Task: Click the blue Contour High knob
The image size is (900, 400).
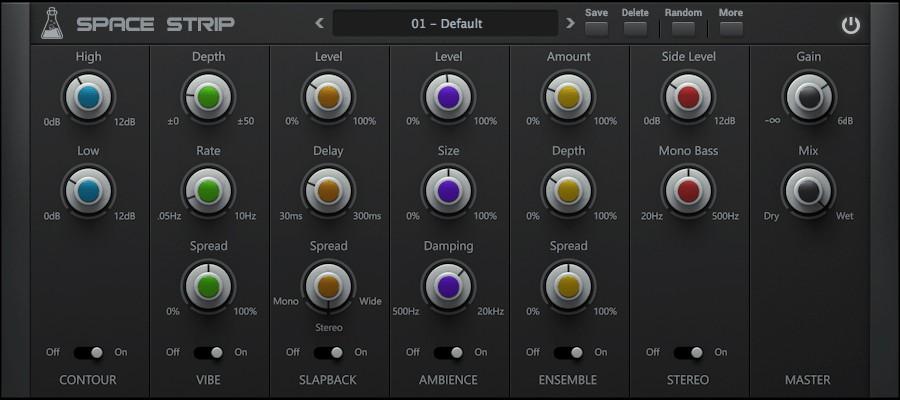Action: click(88, 97)
